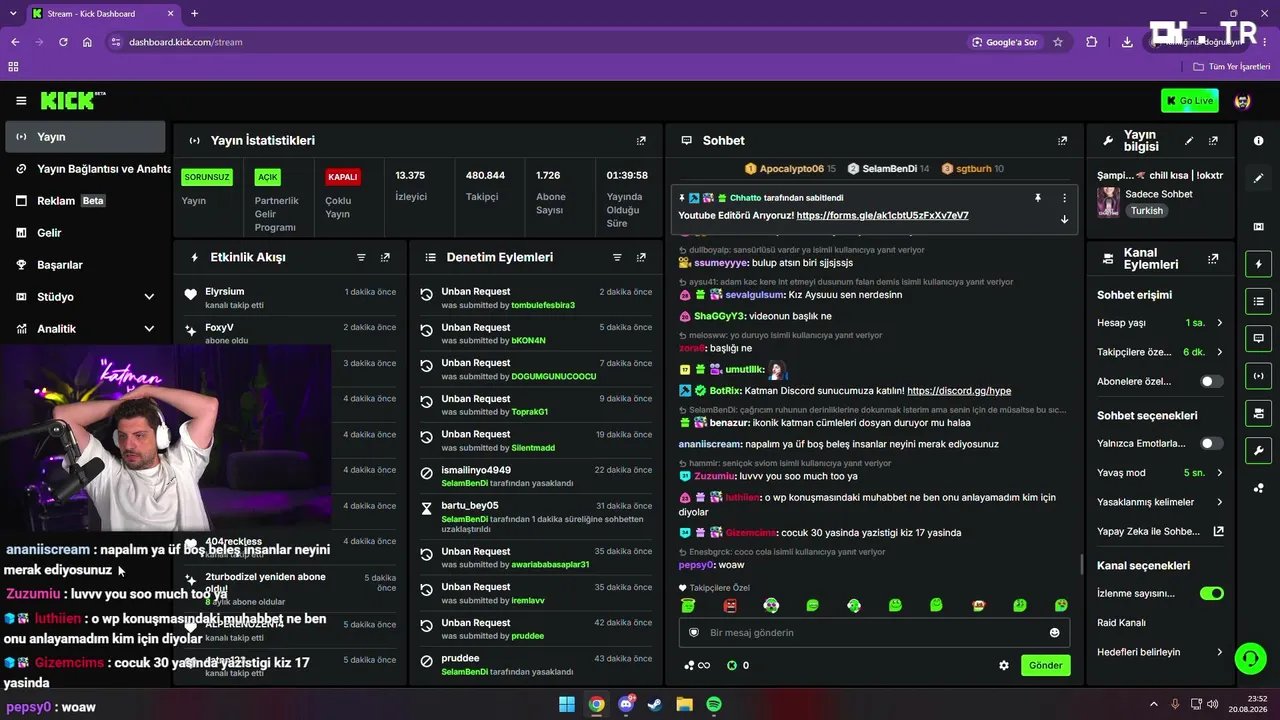Viewport: 1280px width, 720px height.
Task: Open Hesap yaşı chat access setting
Action: [x=1160, y=323]
